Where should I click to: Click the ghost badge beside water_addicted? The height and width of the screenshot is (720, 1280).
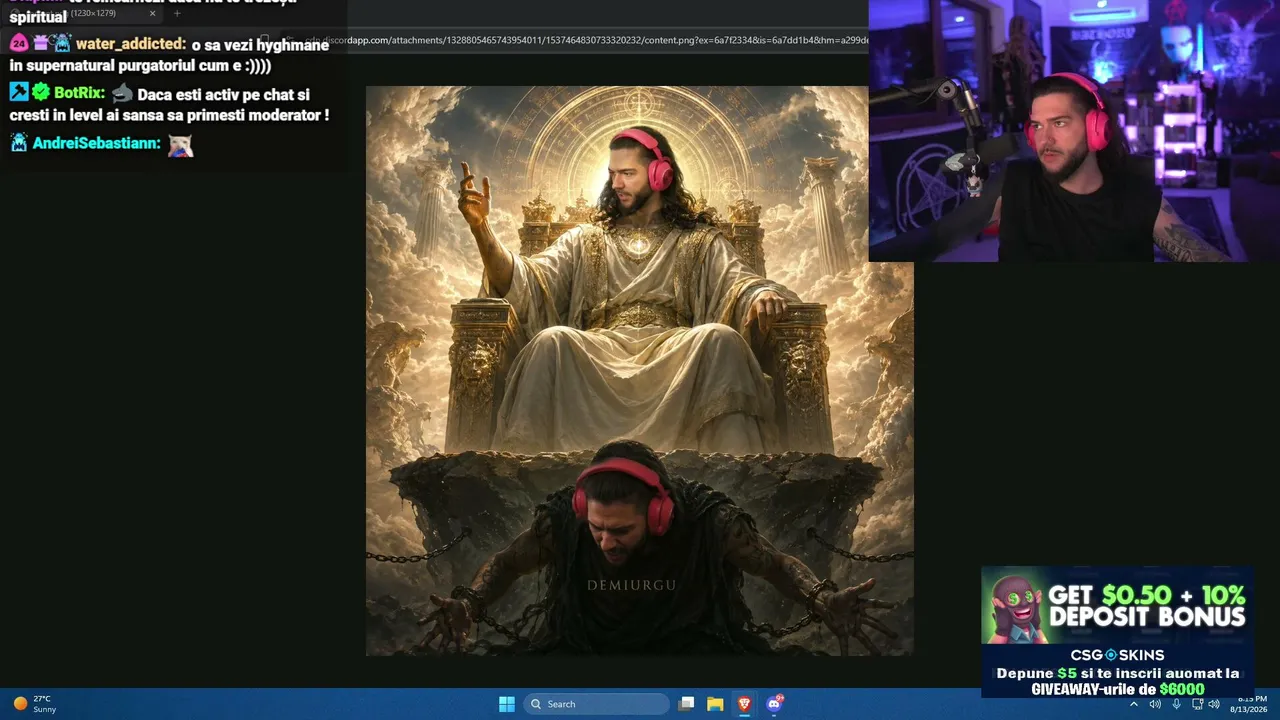62,43
